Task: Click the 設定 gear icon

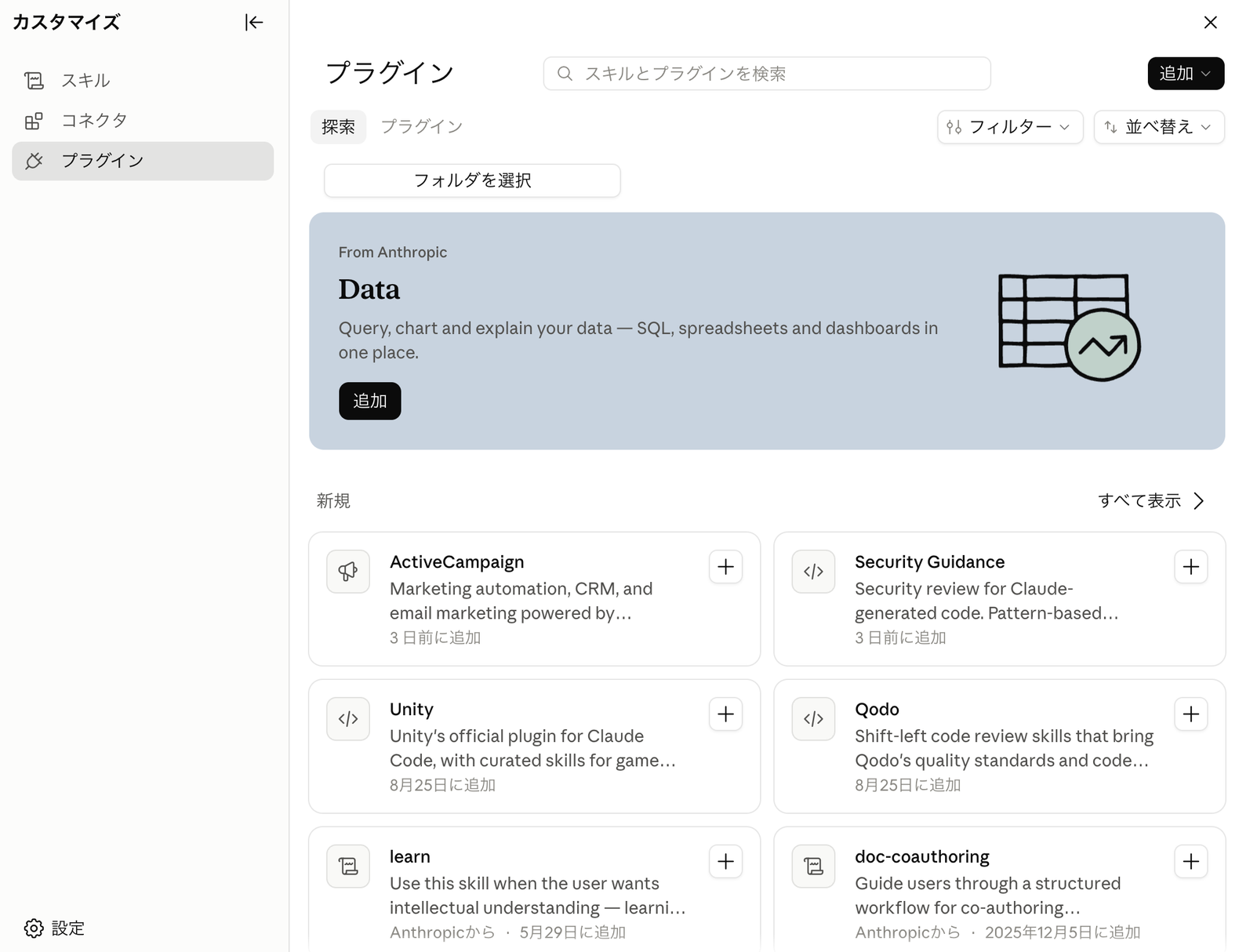Action: 34,928
